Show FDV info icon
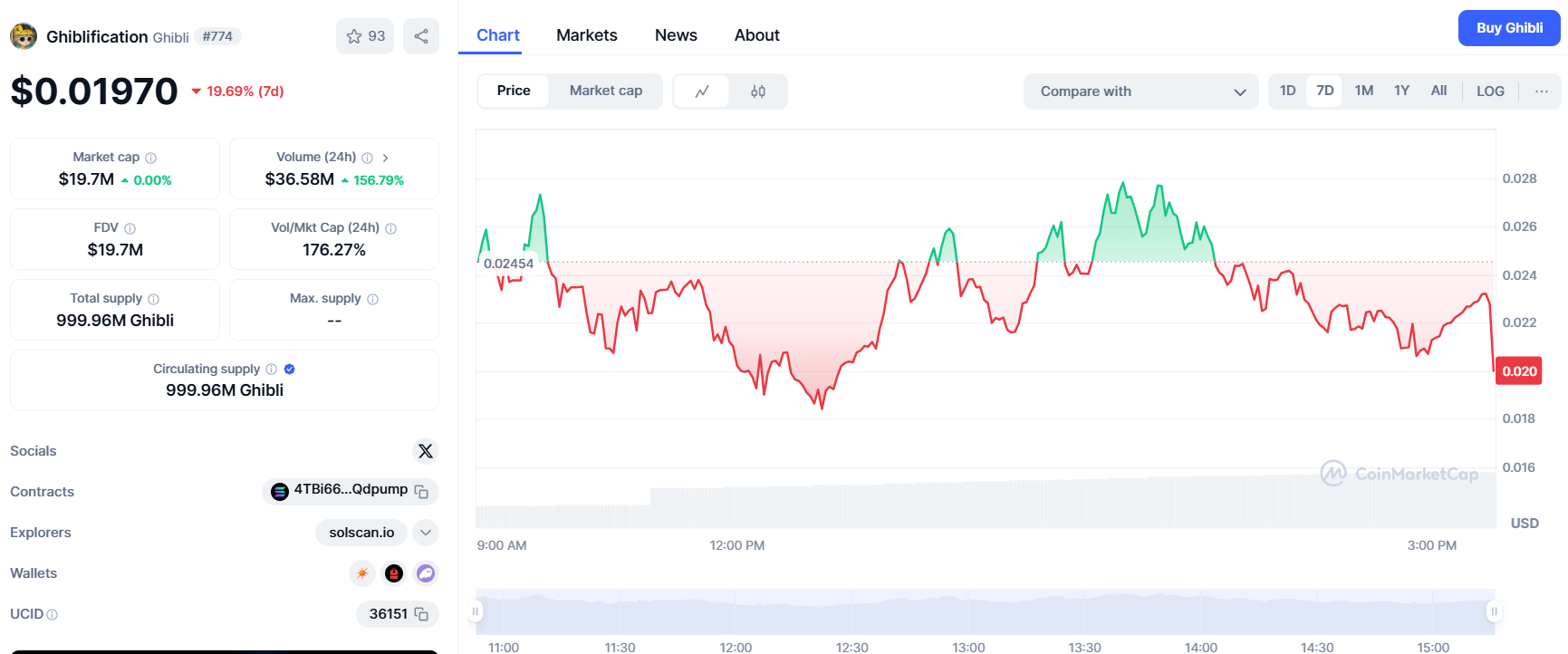 (x=130, y=228)
